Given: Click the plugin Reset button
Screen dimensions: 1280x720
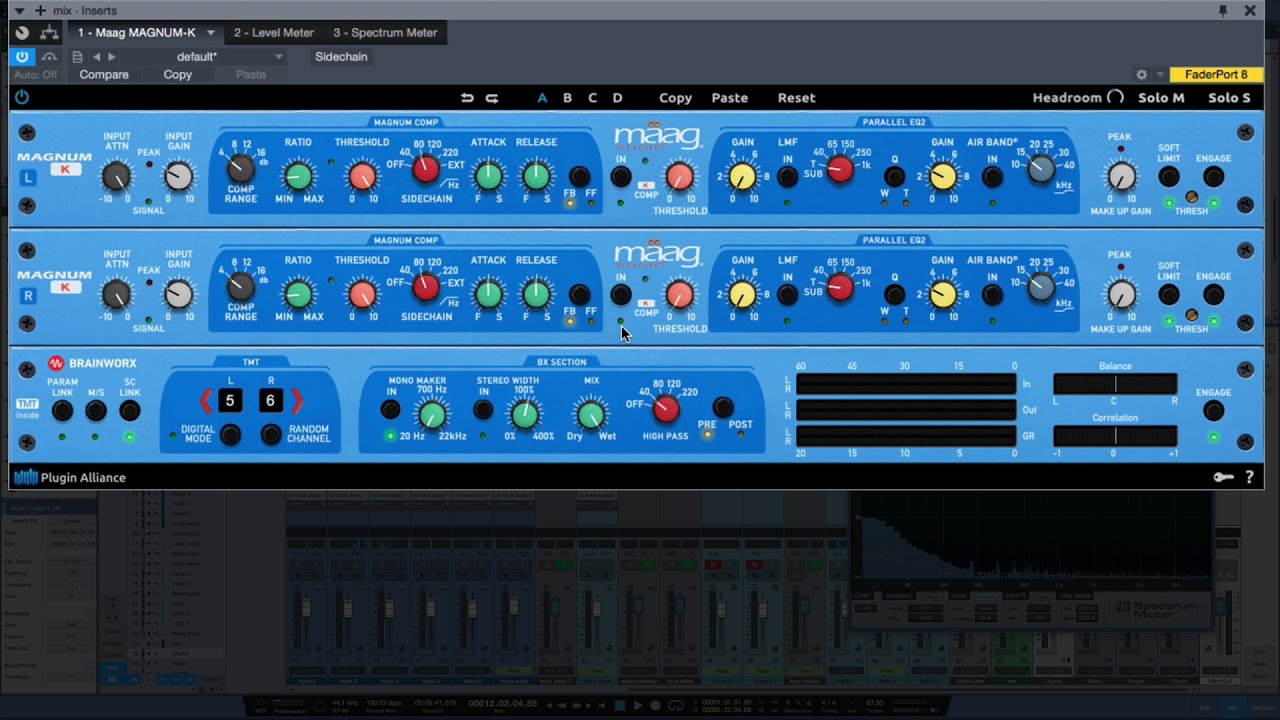Looking at the screenshot, I should point(796,98).
